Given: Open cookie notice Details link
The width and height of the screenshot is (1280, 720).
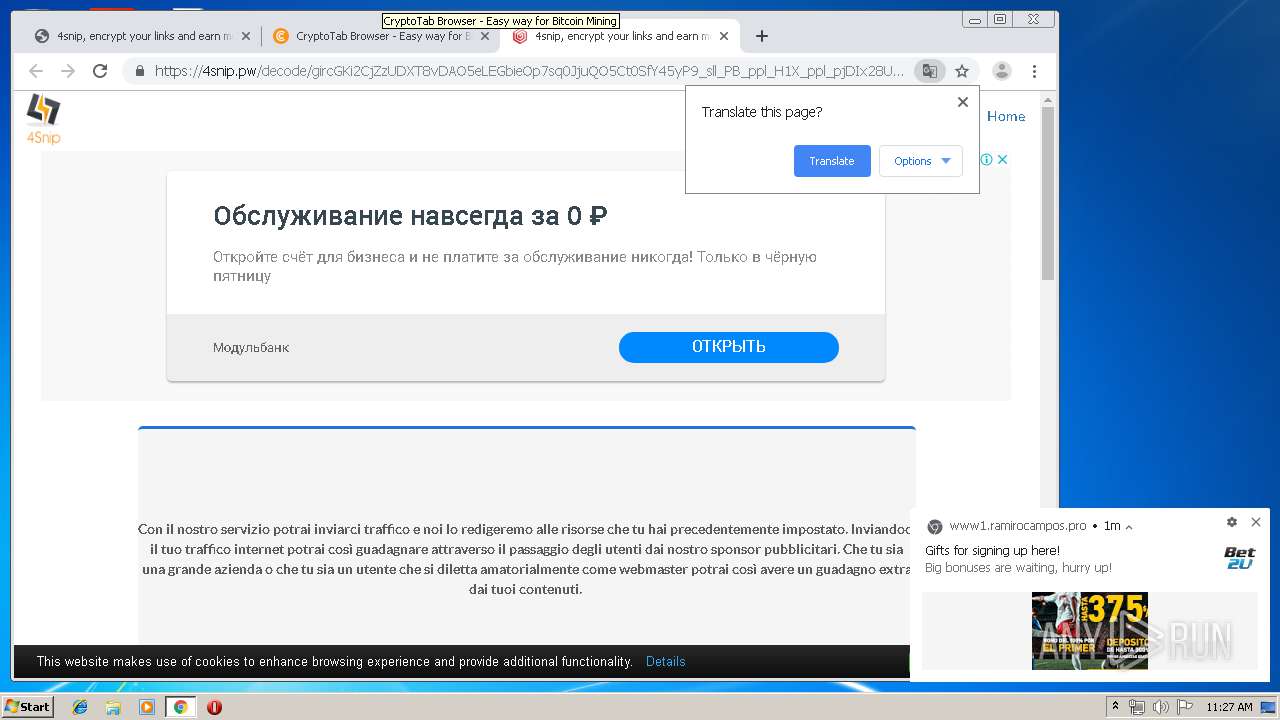Looking at the screenshot, I should (666, 662).
